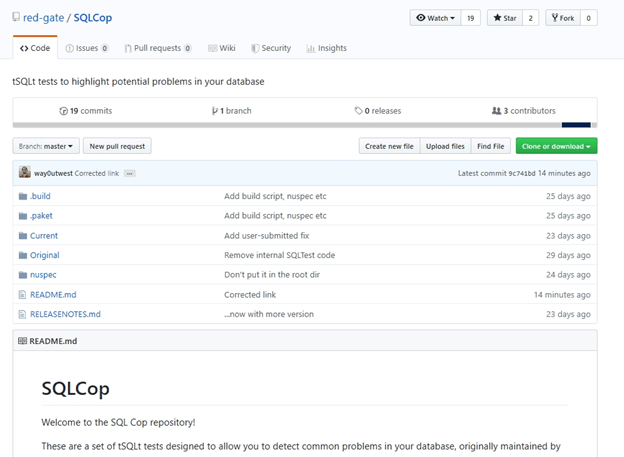
Task: Open the Branch: master dropdown
Action: 46,146
